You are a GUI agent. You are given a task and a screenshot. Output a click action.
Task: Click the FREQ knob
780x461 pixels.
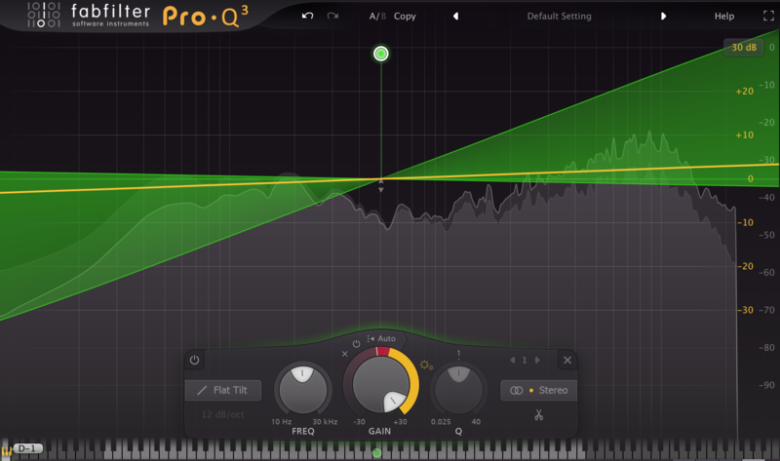(x=303, y=389)
